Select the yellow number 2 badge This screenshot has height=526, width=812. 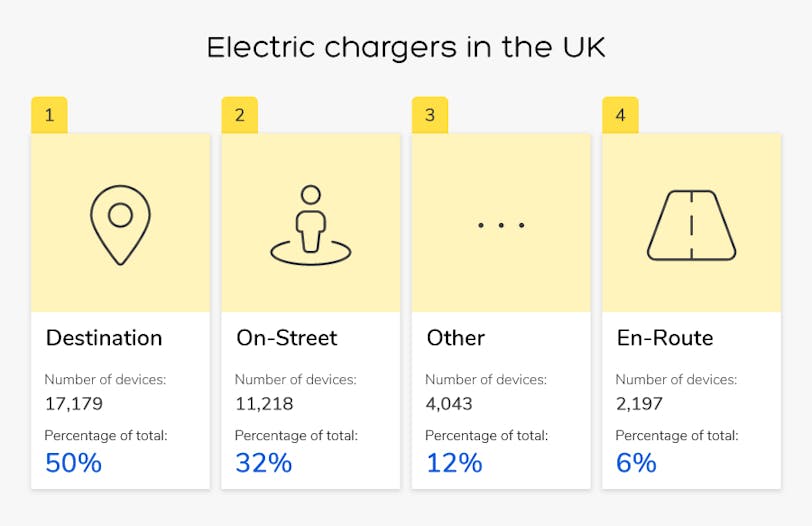click(239, 115)
